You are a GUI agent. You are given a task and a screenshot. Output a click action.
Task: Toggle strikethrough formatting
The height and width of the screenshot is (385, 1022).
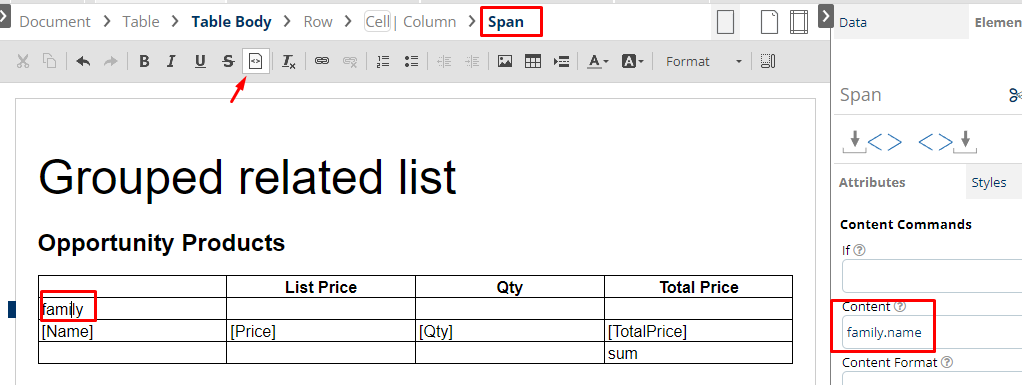[x=228, y=61]
